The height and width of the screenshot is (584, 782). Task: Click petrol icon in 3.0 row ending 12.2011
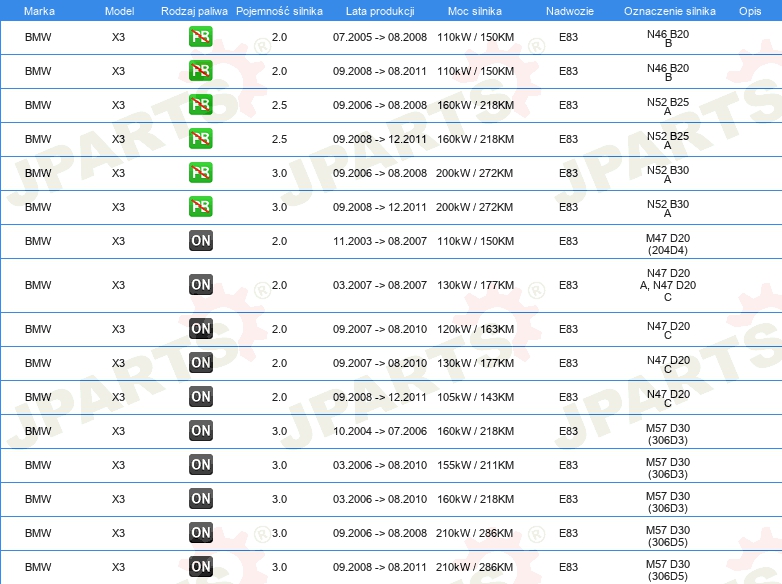tap(200, 206)
